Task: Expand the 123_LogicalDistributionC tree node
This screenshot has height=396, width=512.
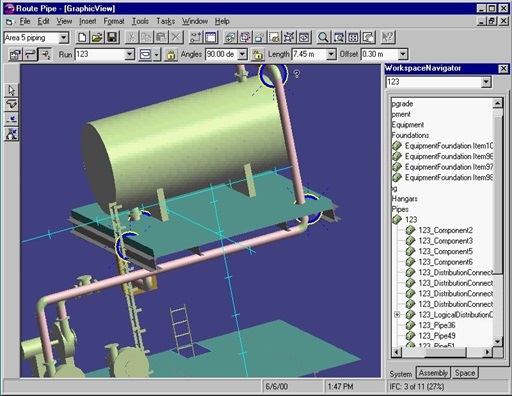Action: [x=397, y=314]
